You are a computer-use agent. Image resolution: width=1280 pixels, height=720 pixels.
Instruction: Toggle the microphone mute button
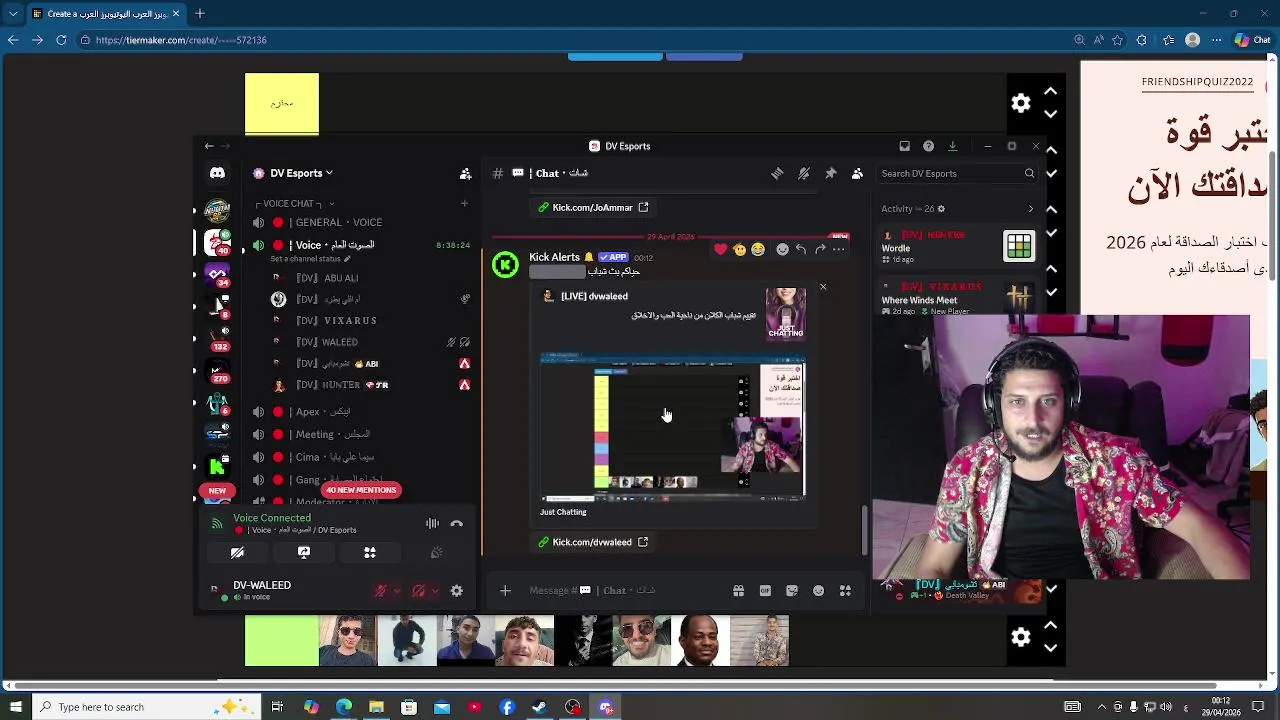[x=380, y=591]
